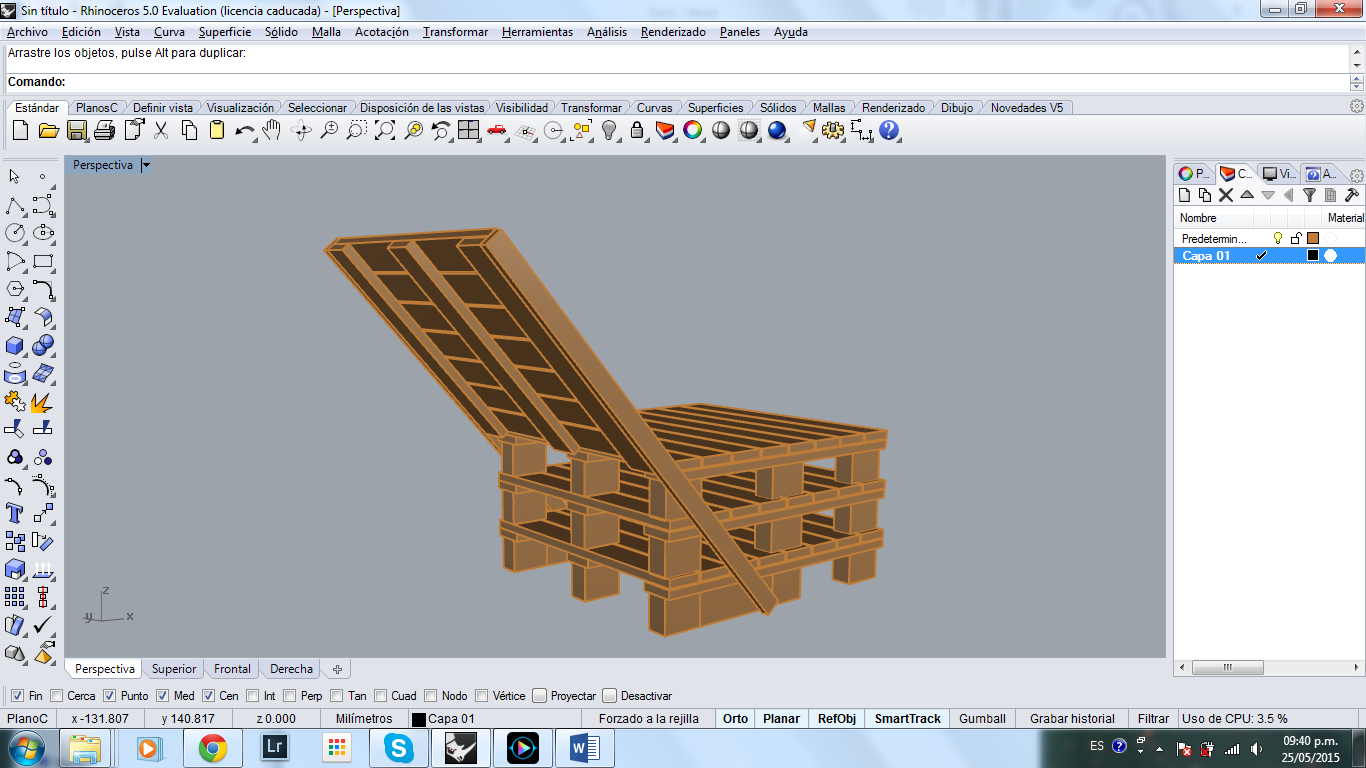The width and height of the screenshot is (1366, 768).
Task: Click the red car named-view icon
Action: coord(497,130)
